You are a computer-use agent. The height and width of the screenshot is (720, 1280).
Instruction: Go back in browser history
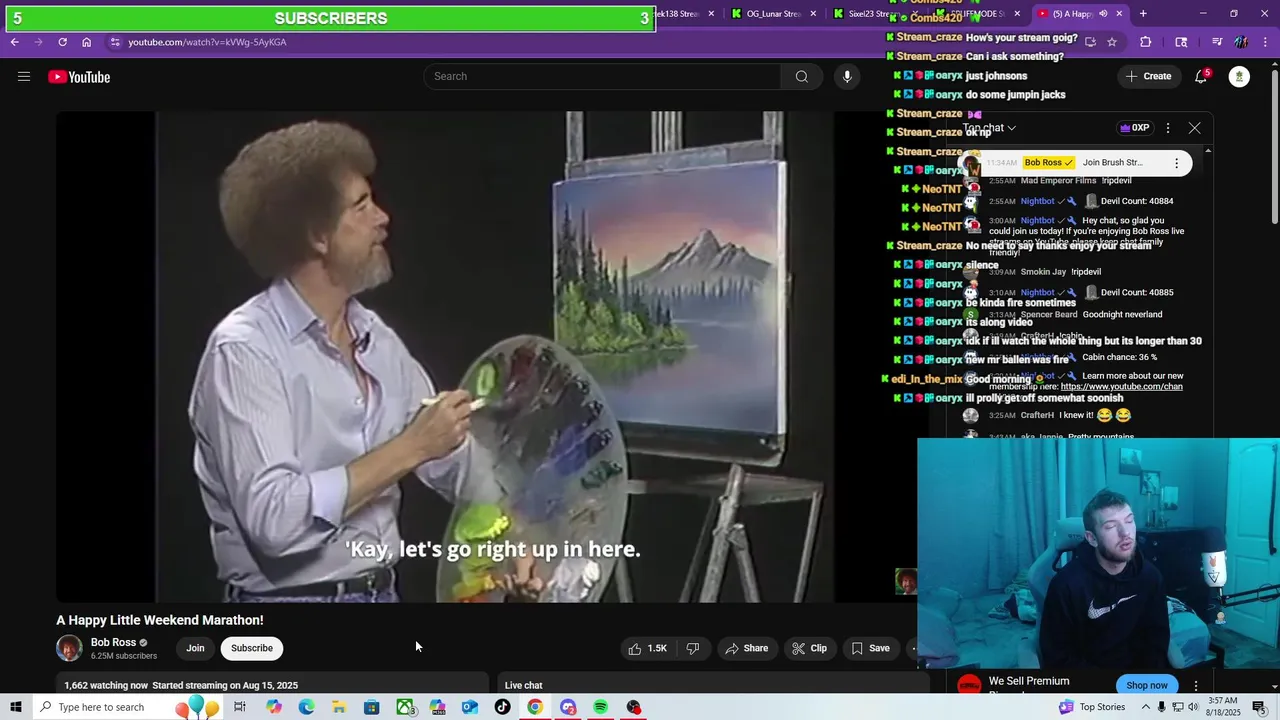[14, 42]
